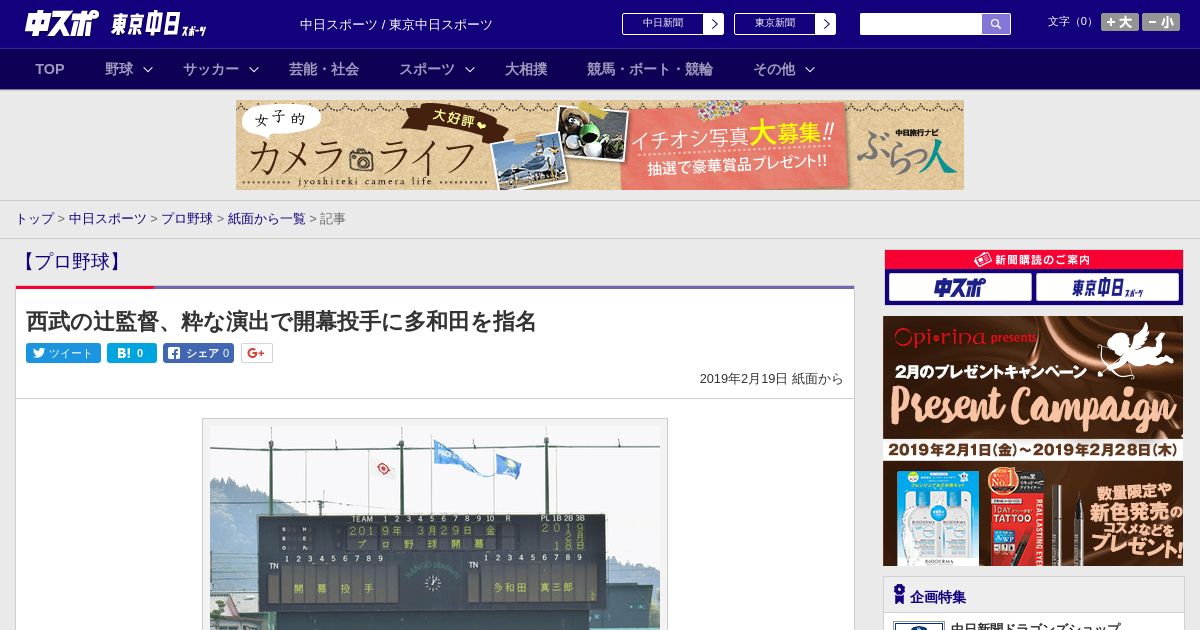Expand the その他 dropdown chevron

point(810,69)
